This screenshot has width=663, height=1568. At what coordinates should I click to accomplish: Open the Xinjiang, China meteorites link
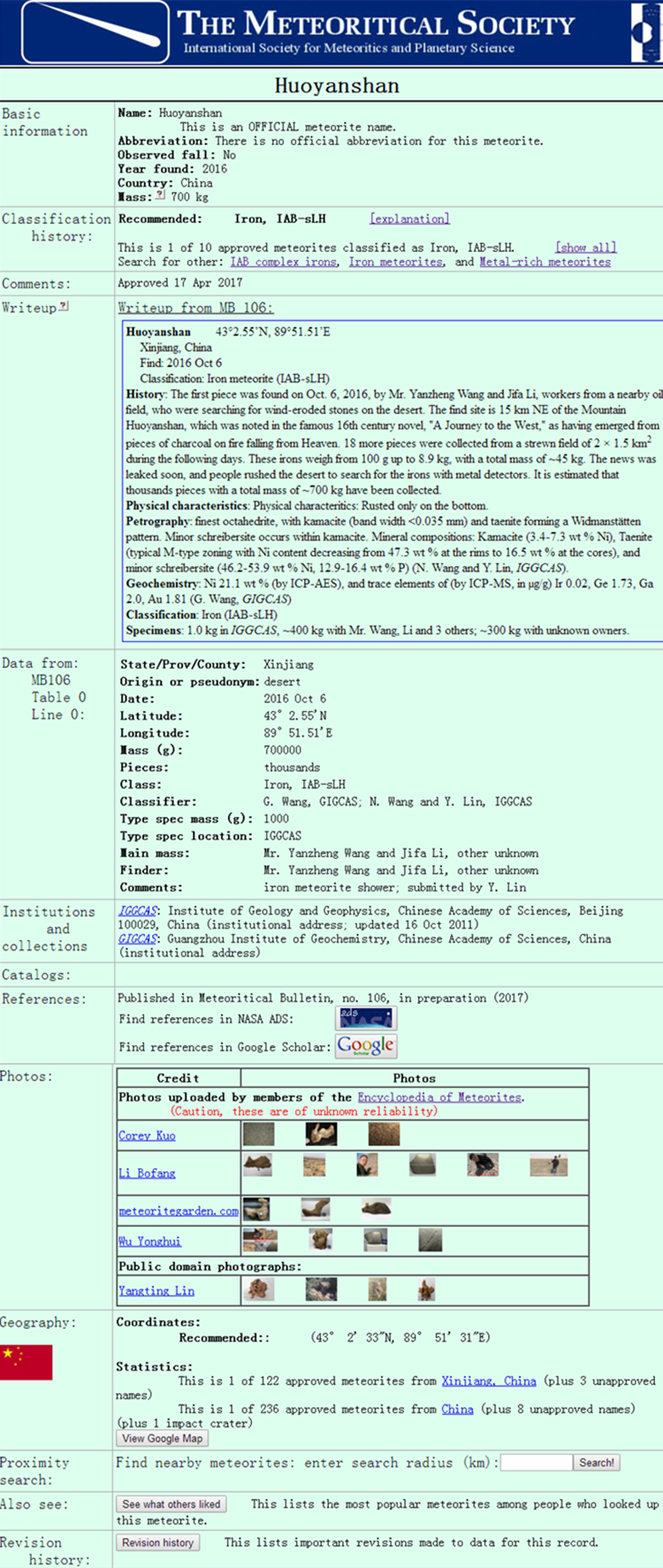489,1381
